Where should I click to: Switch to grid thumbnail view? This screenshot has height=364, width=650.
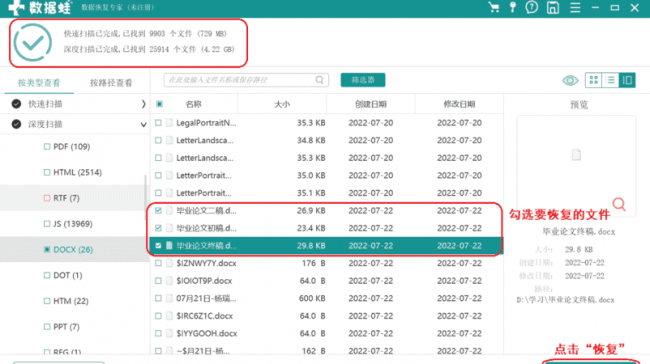click(594, 80)
